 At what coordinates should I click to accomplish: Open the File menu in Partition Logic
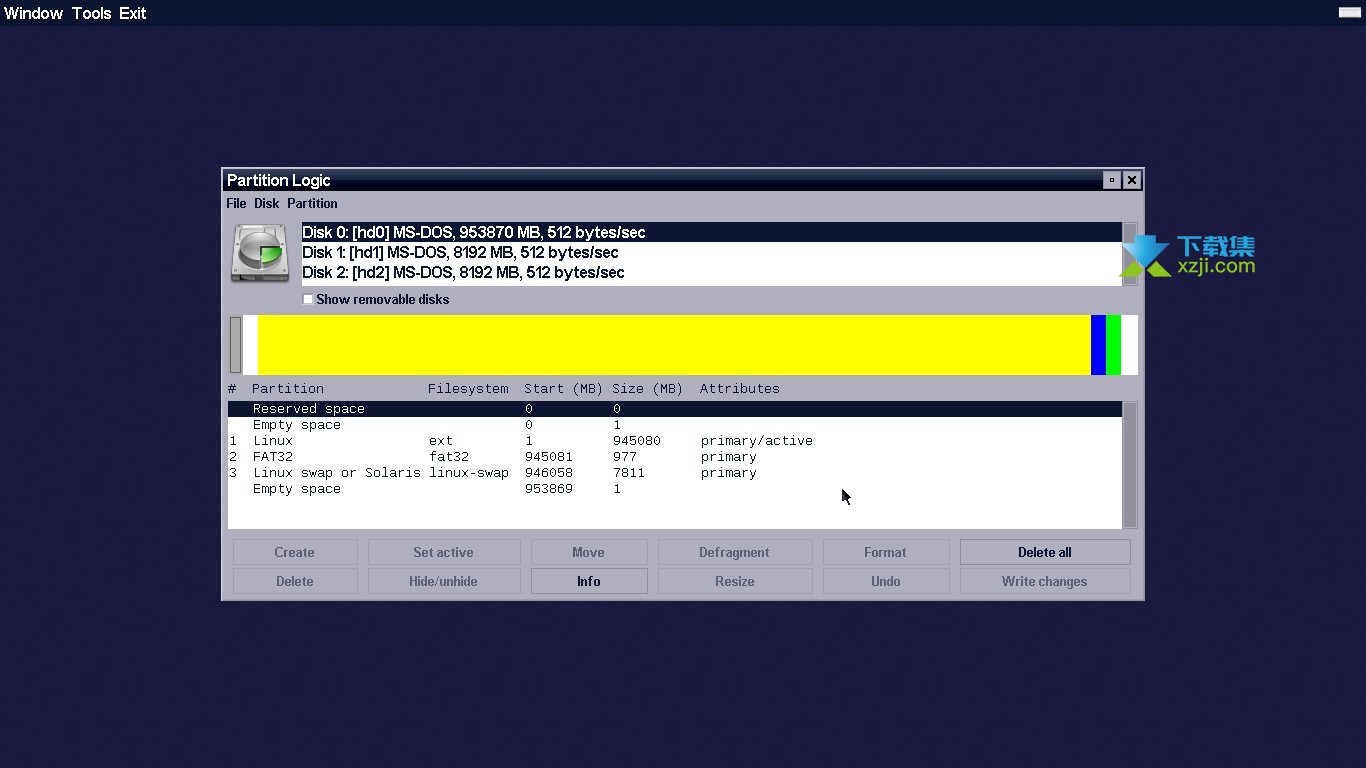236,203
